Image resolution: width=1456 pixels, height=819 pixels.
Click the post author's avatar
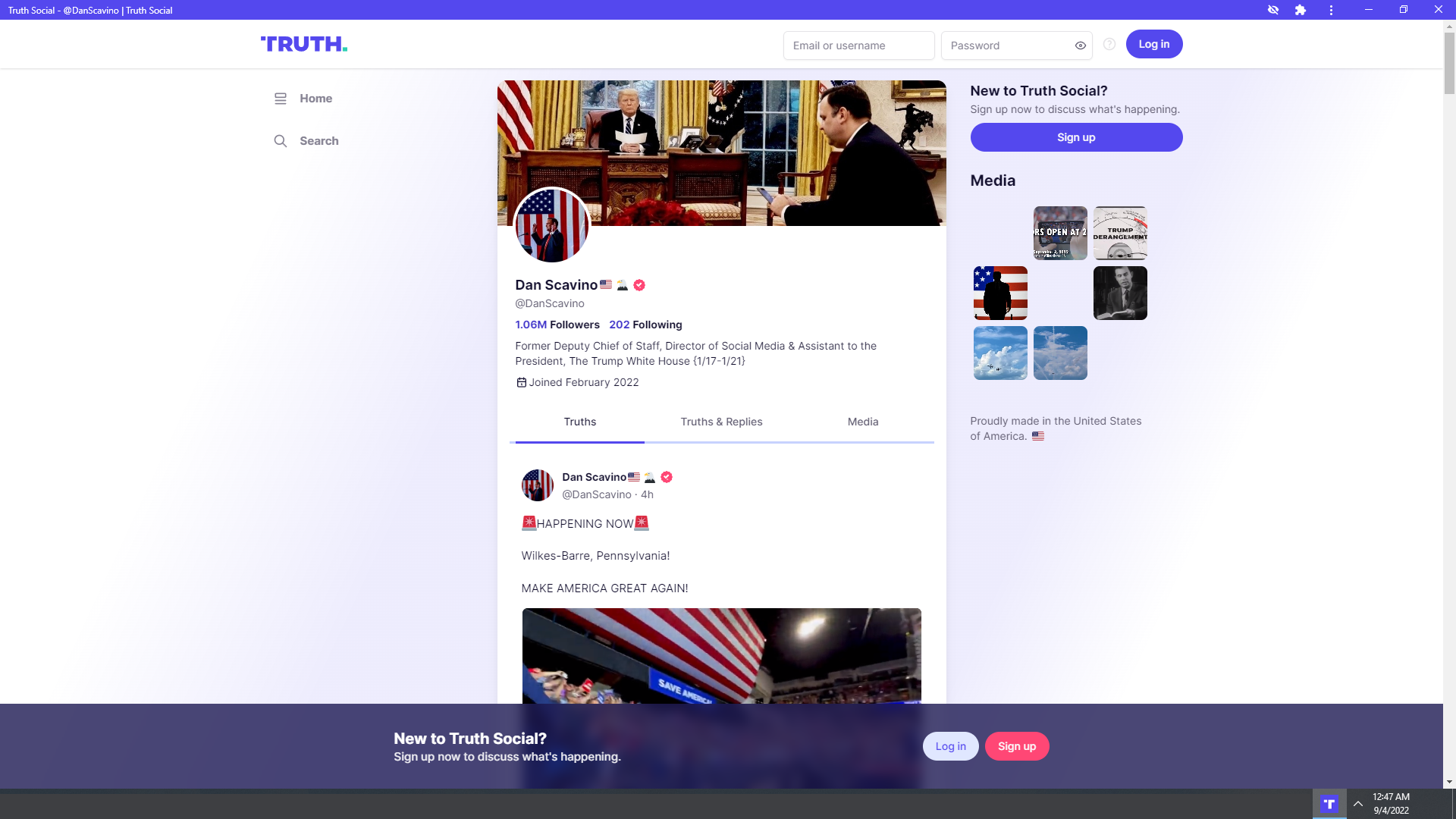[x=538, y=485]
